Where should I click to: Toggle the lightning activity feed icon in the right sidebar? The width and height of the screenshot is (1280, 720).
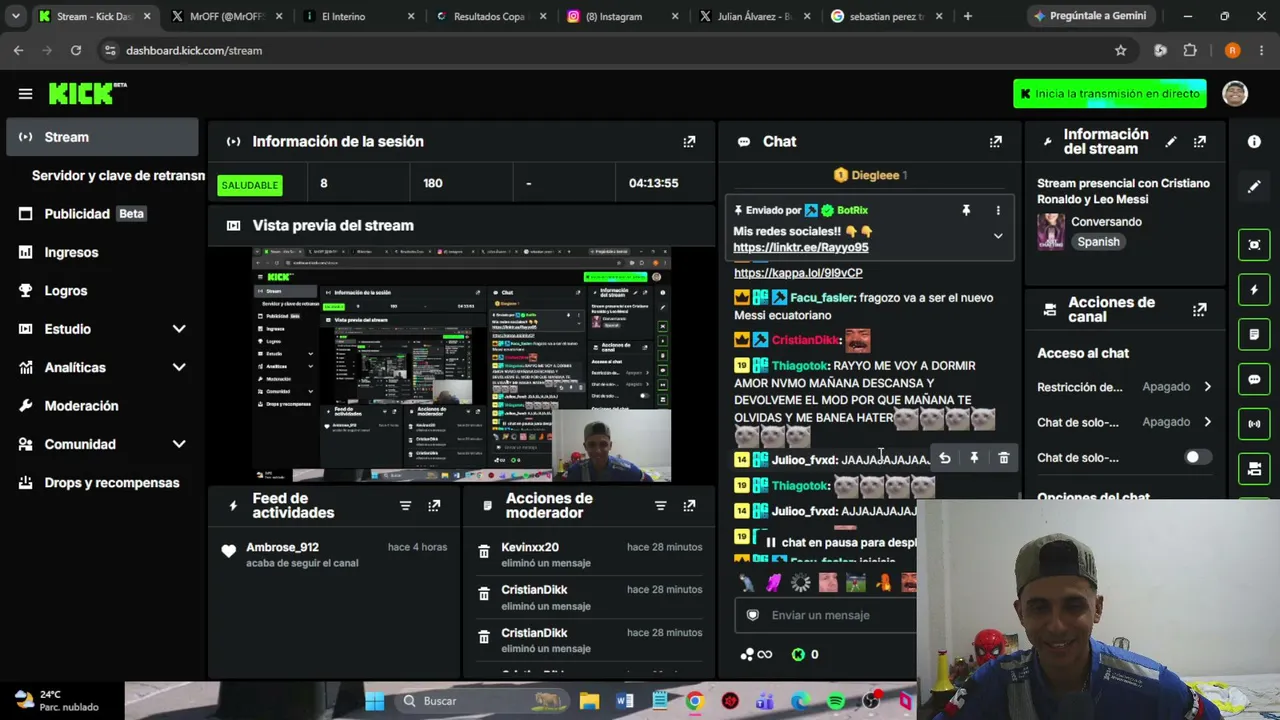pyautogui.click(x=1254, y=290)
